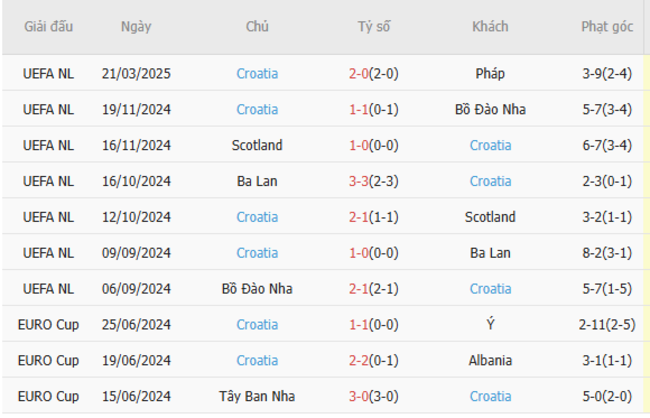The height and width of the screenshot is (418, 650).
Task: Click the "Giải đấu" column header
Action: point(48,27)
